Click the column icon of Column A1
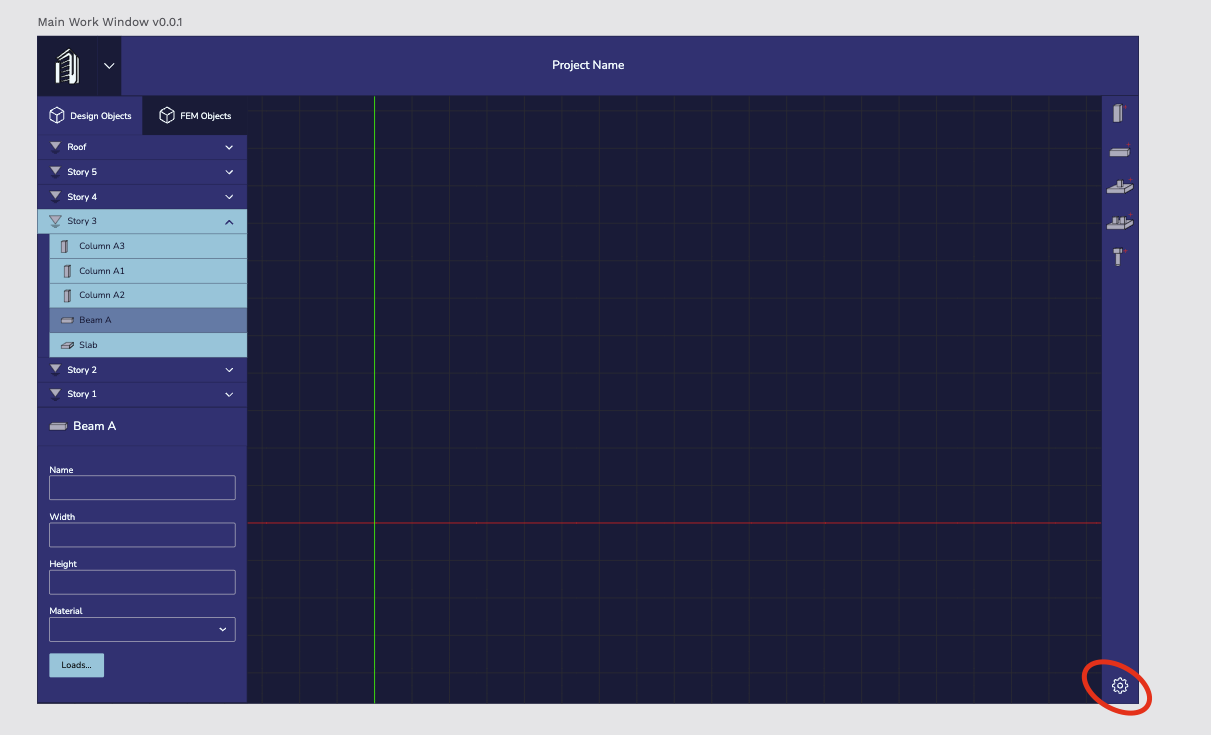 67,271
